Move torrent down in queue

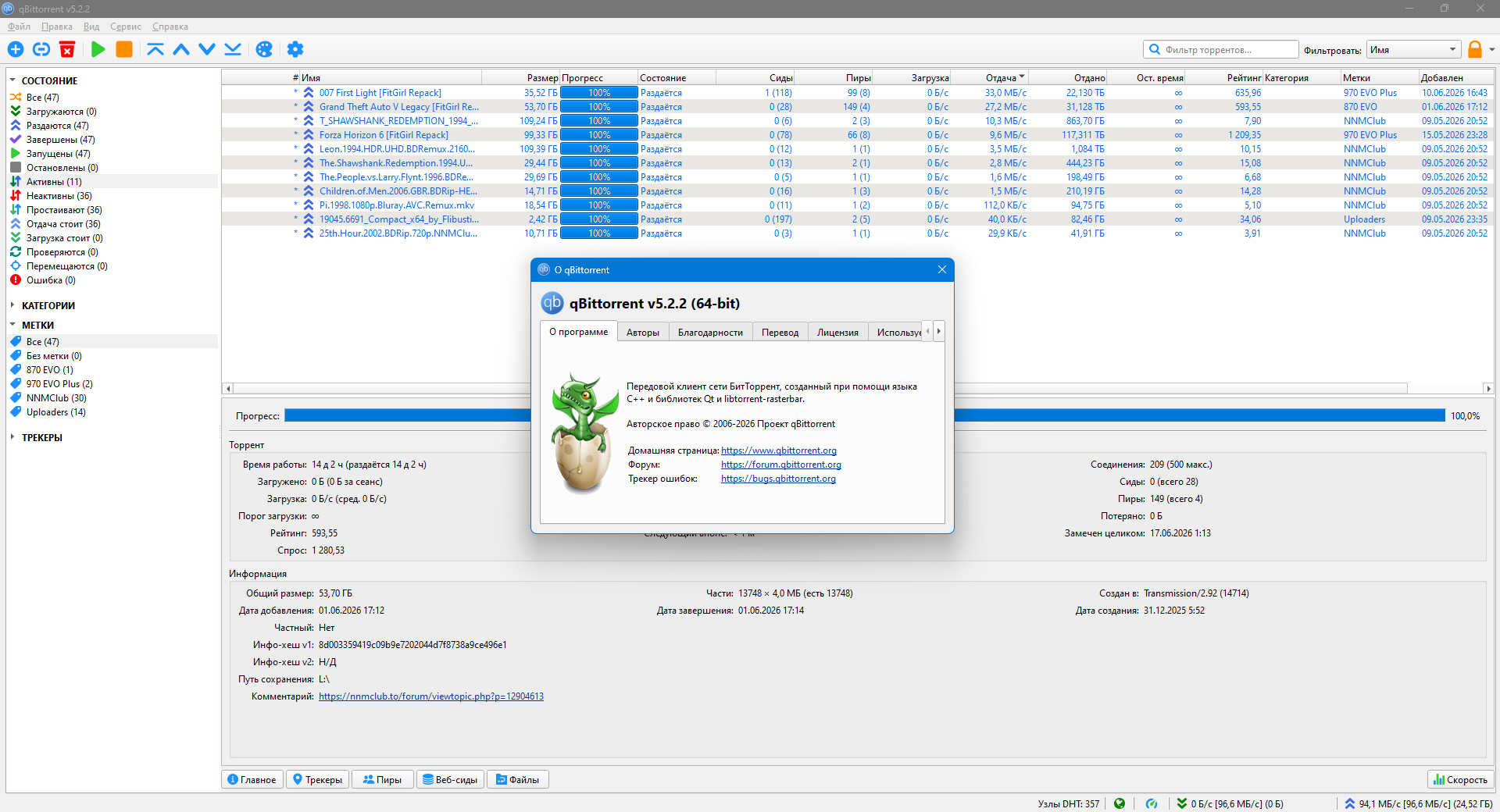[207, 49]
